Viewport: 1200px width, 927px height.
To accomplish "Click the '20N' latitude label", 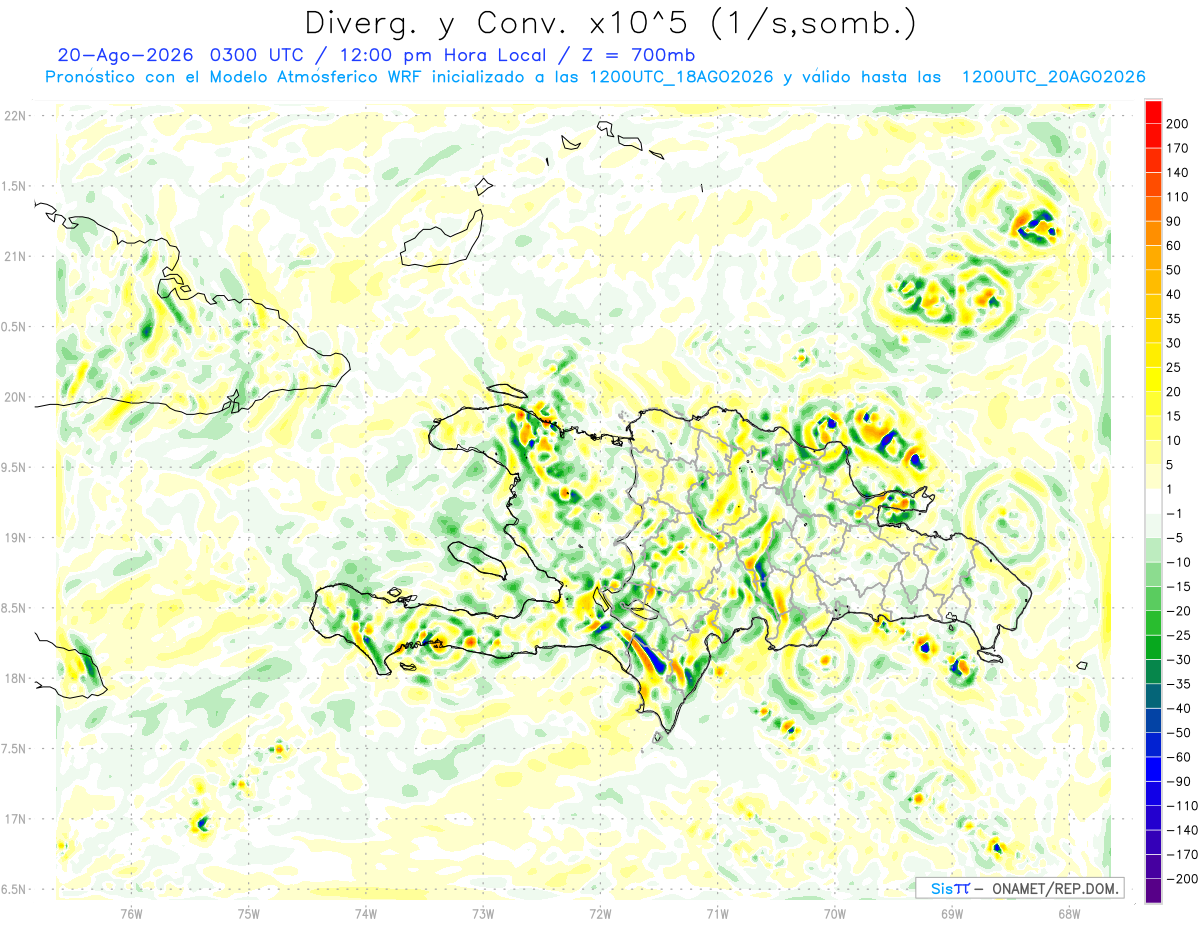I will click(x=15, y=397).
